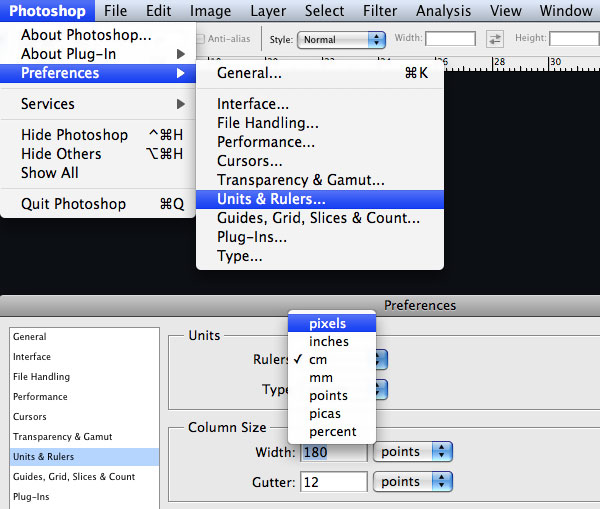
Task: Select Preferences in Photoshop menu
Action: click(98, 73)
